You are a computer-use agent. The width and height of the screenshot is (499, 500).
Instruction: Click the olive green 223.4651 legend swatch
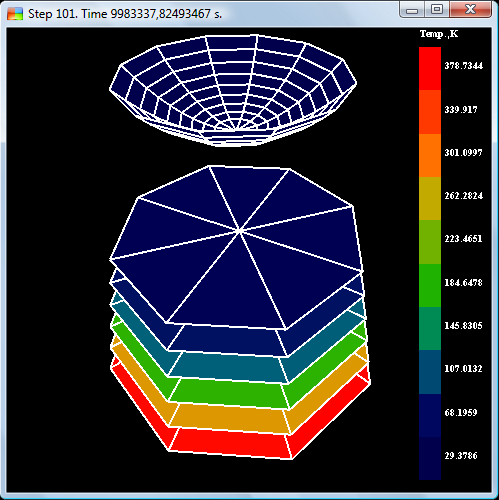pos(430,242)
